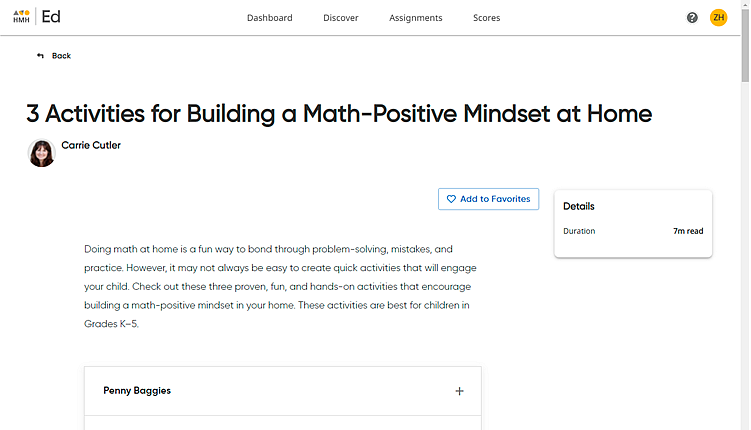Click the plus icon on Penny Baggies
Screen dimensions: 751x430
[x=459, y=391]
